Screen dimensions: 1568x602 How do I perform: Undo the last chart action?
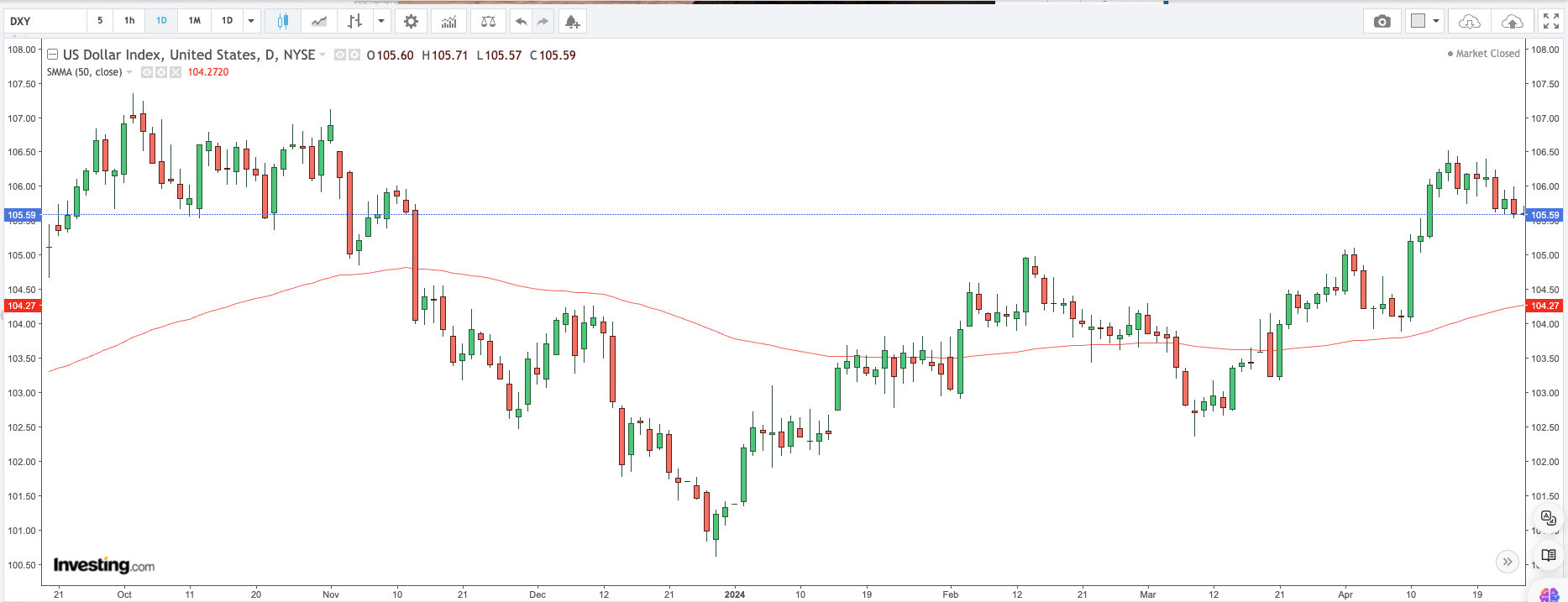pyautogui.click(x=521, y=21)
